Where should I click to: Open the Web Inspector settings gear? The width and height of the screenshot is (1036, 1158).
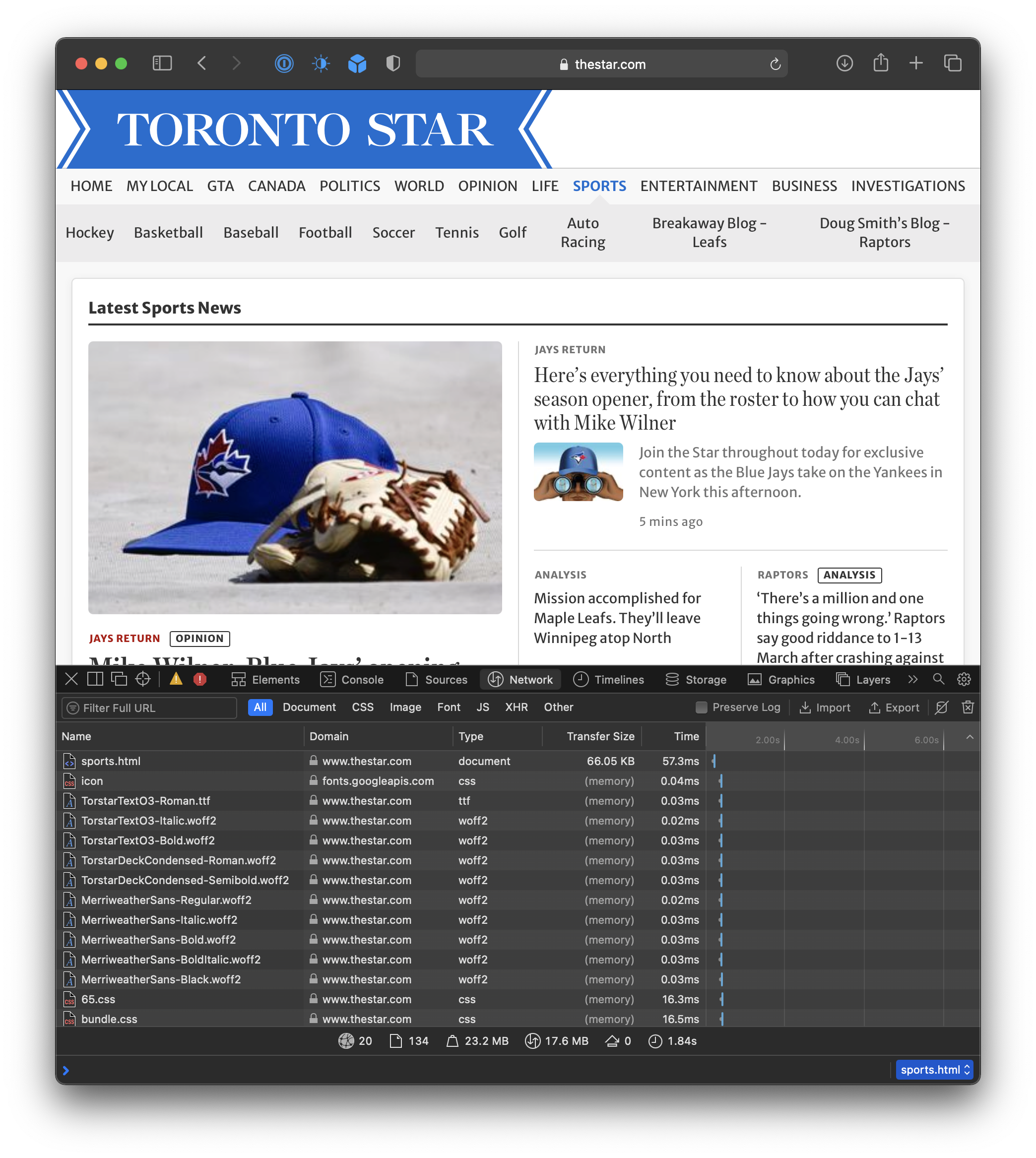964,679
